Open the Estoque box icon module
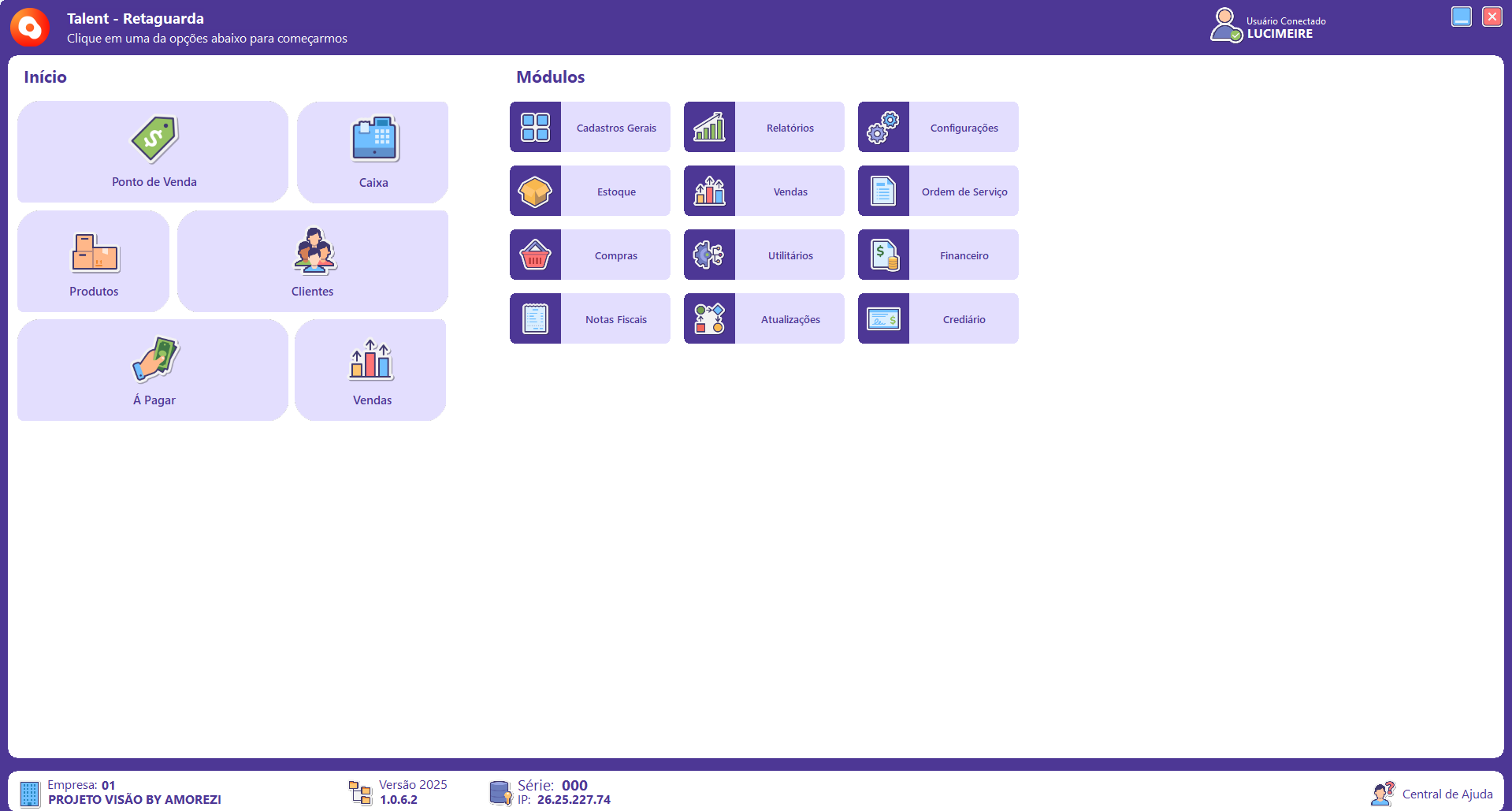The height and width of the screenshot is (811, 1512). click(535, 192)
